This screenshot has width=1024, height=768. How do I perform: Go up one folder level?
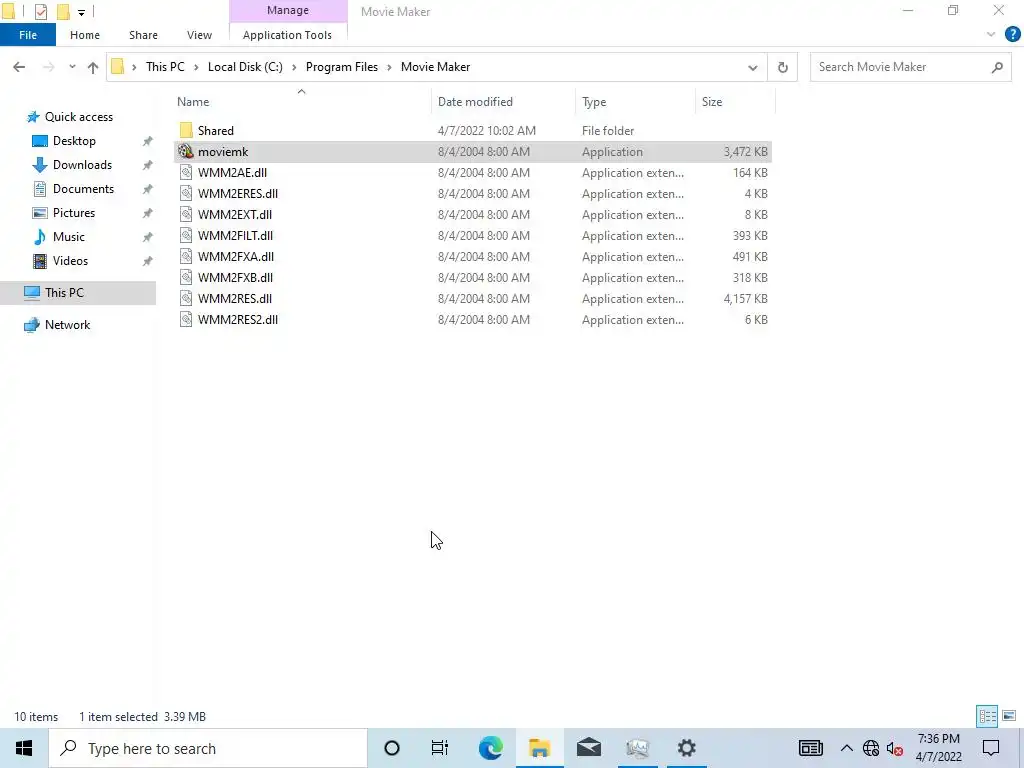(x=93, y=67)
